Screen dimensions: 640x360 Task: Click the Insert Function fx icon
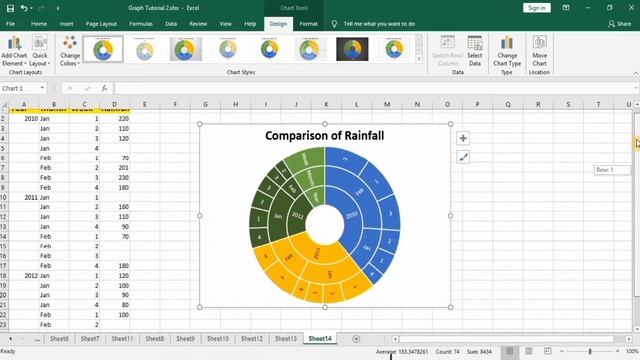(104, 88)
